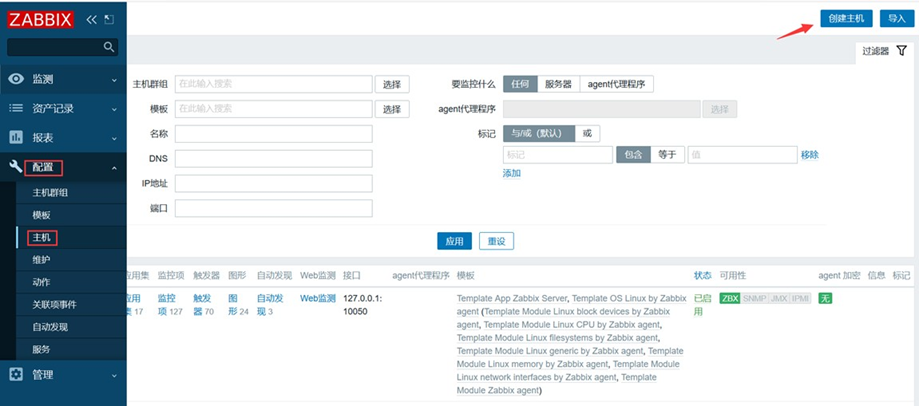Image resolution: width=919 pixels, height=406 pixels.
Task: Select 包含 tag operator
Action: (x=633, y=155)
